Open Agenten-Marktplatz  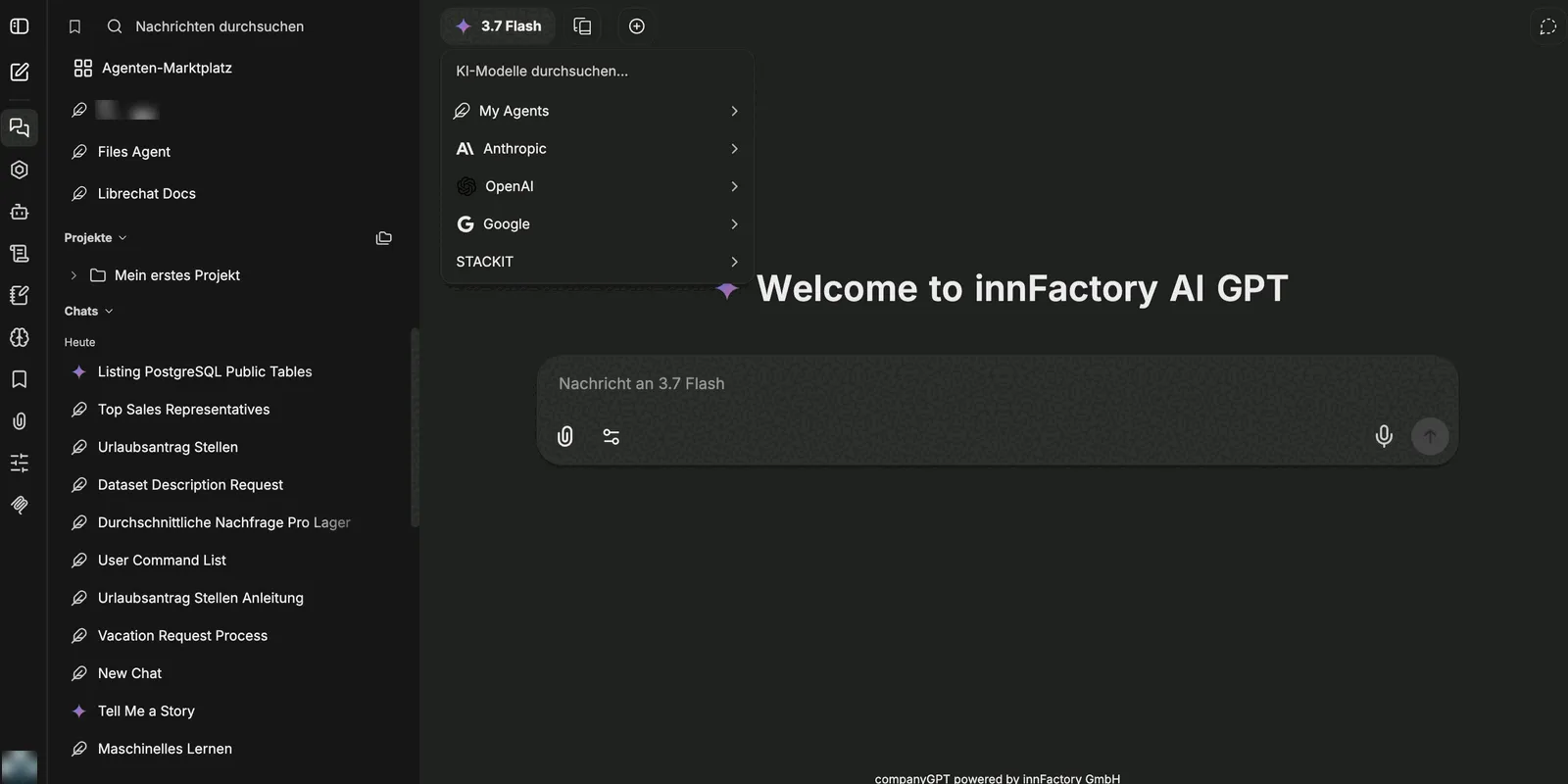[x=167, y=68]
